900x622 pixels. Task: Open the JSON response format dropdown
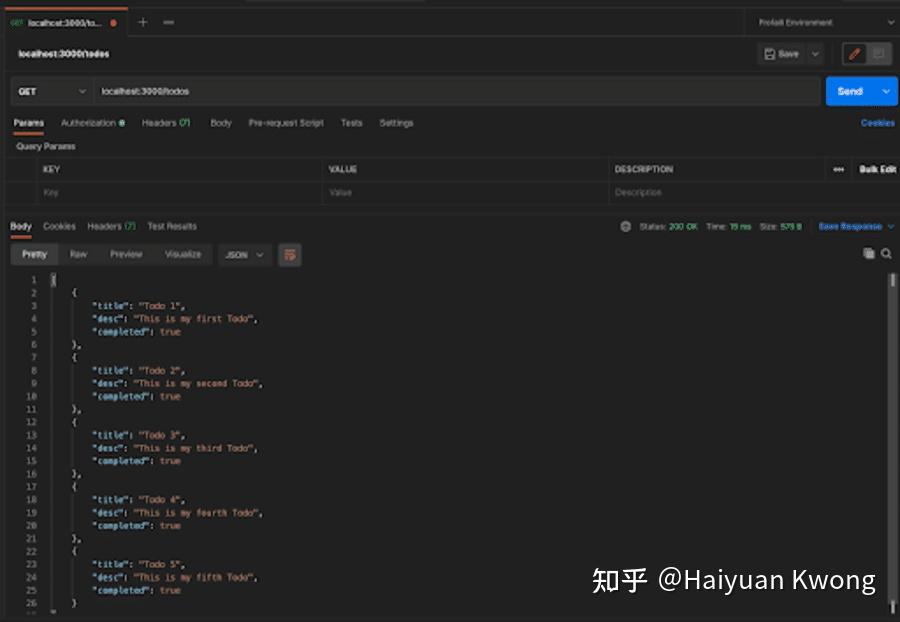243,255
